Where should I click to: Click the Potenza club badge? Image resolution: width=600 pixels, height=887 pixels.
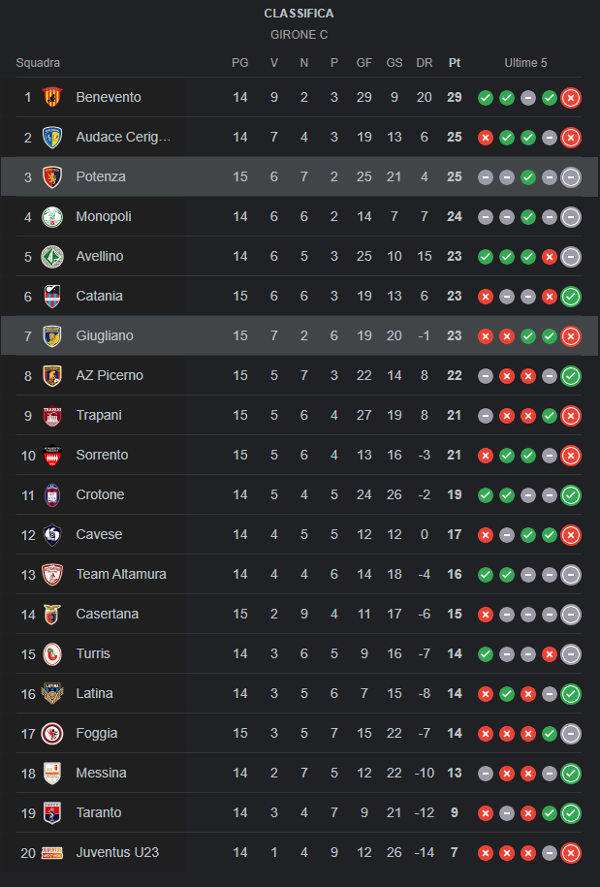click(52, 177)
